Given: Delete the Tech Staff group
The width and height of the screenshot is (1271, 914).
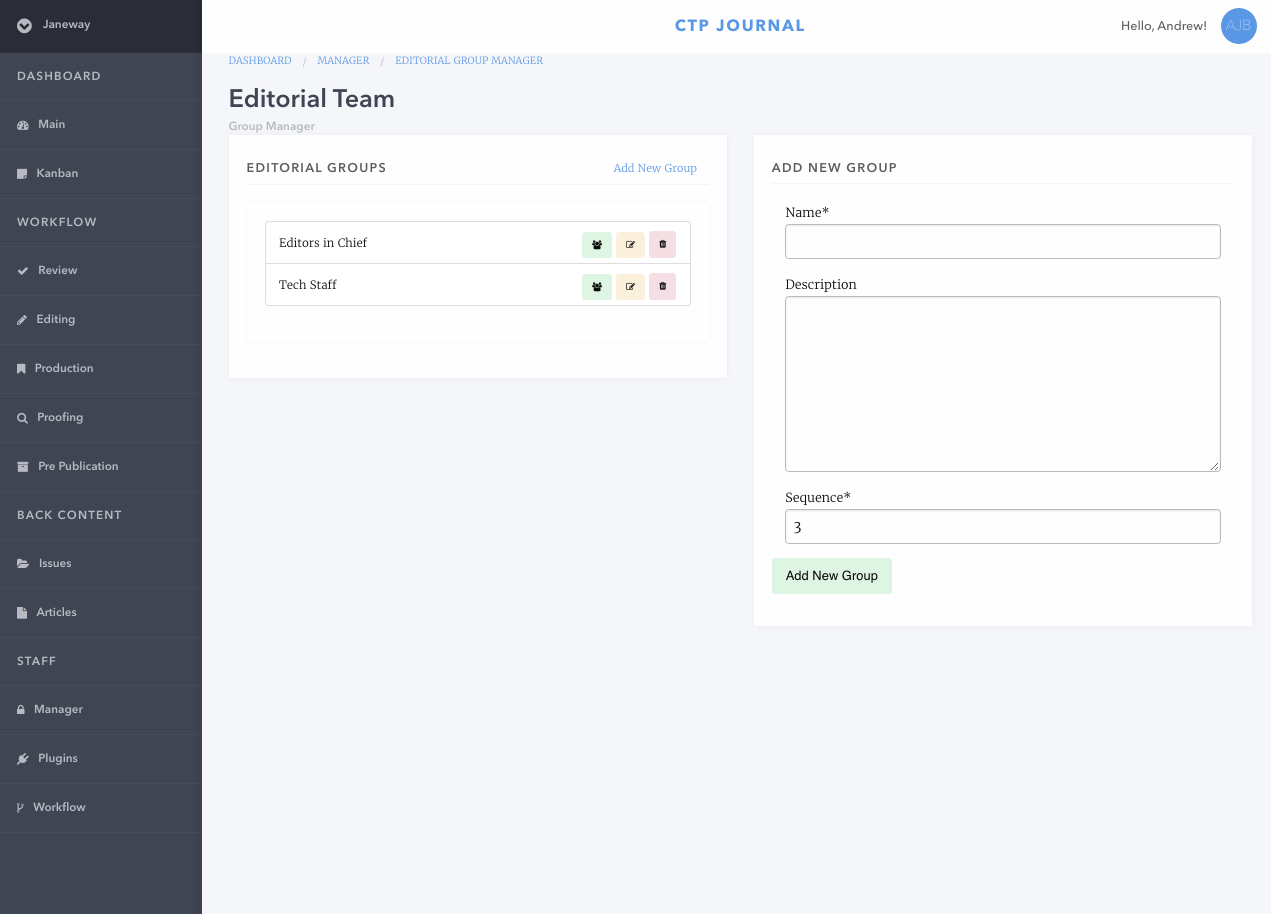Looking at the screenshot, I should point(662,286).
